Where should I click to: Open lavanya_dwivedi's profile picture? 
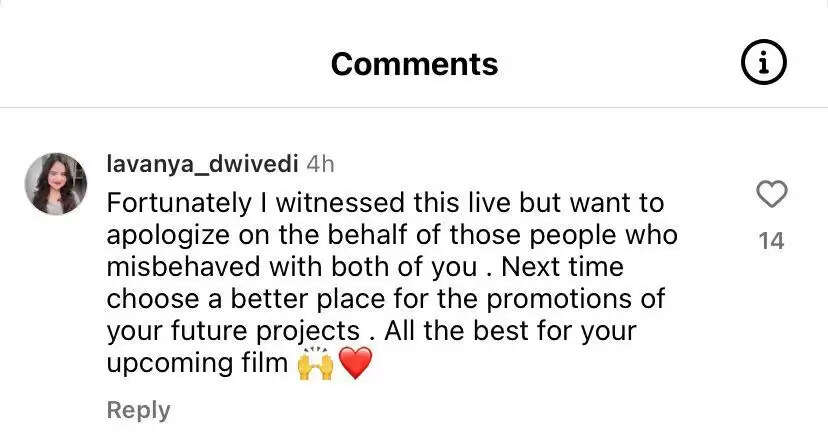[x=55, y=184]
